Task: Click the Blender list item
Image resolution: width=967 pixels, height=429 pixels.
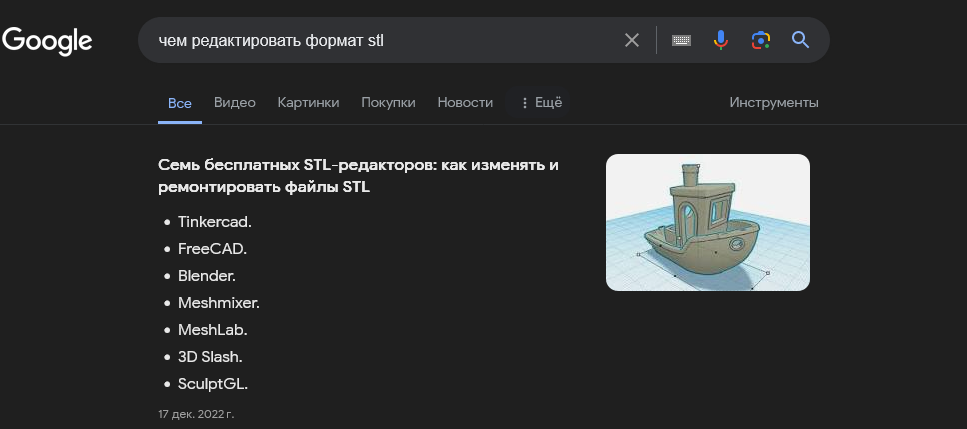Action: [x=207, y=276]
